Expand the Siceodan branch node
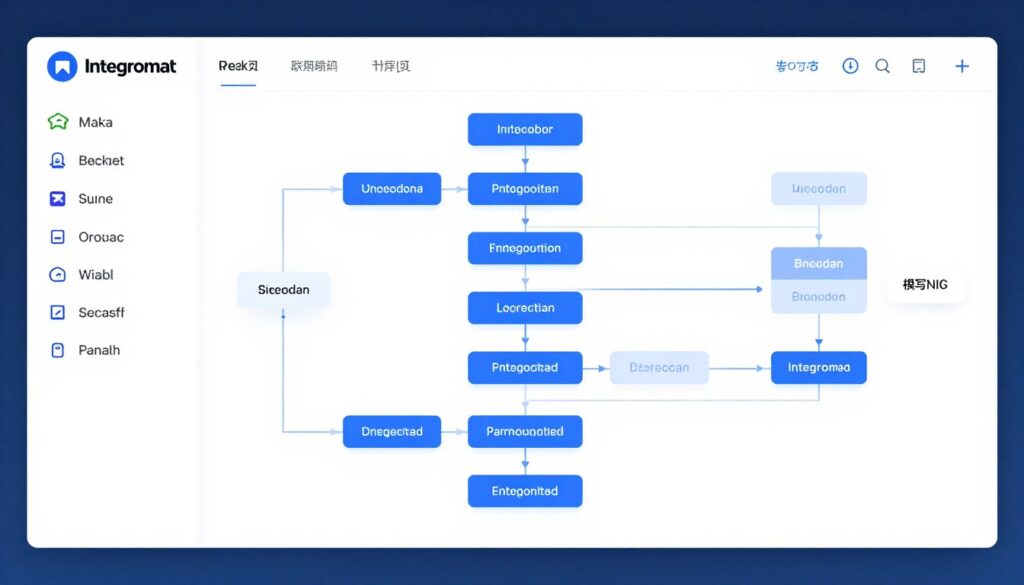 coord(283,289)
